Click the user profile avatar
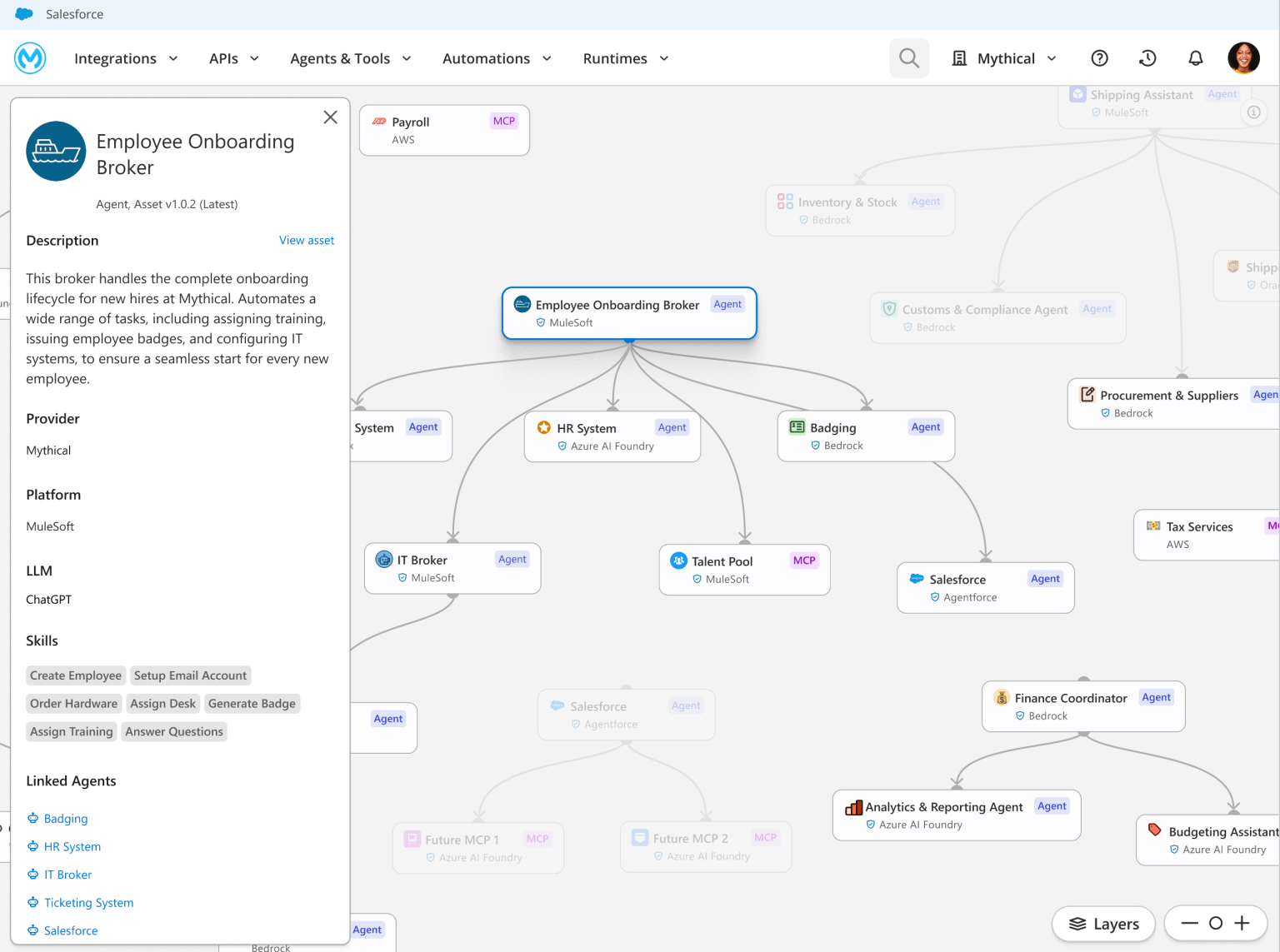This screenshot has width=1280, height=952. coord(1243,57)
